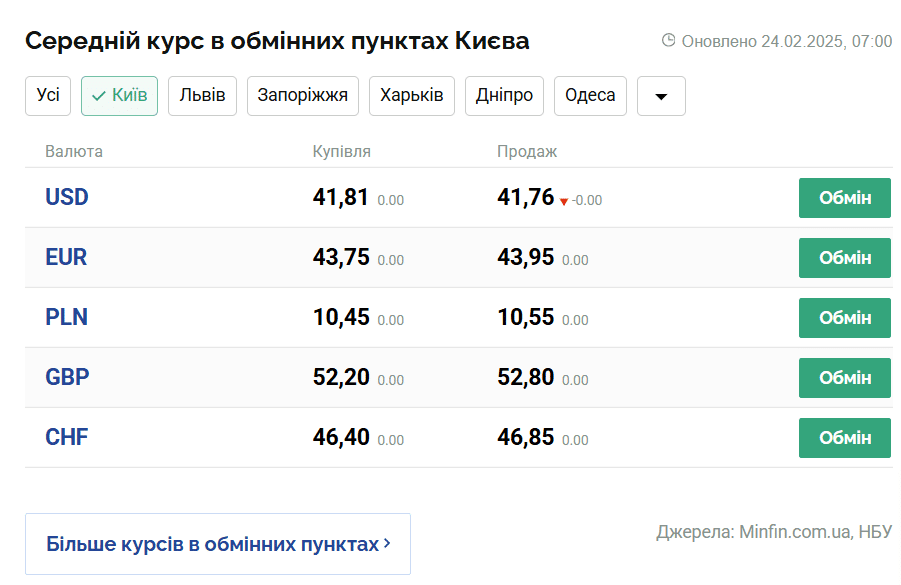
Task: Click the Обмін button for PLN
Action: 845,318
